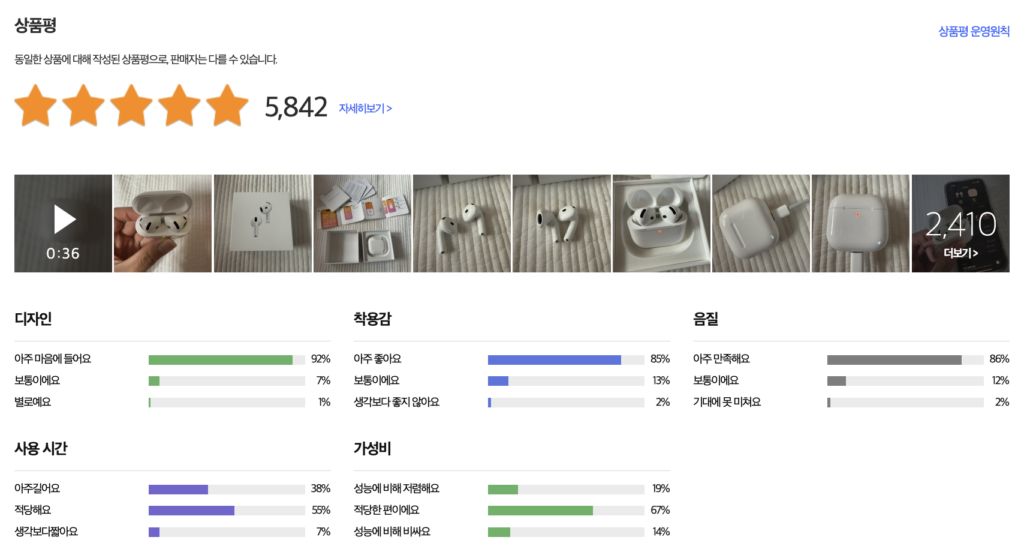1024x552 pixels.
Task: Click the 5,842 review count
Action: click(x=296, y=108)
